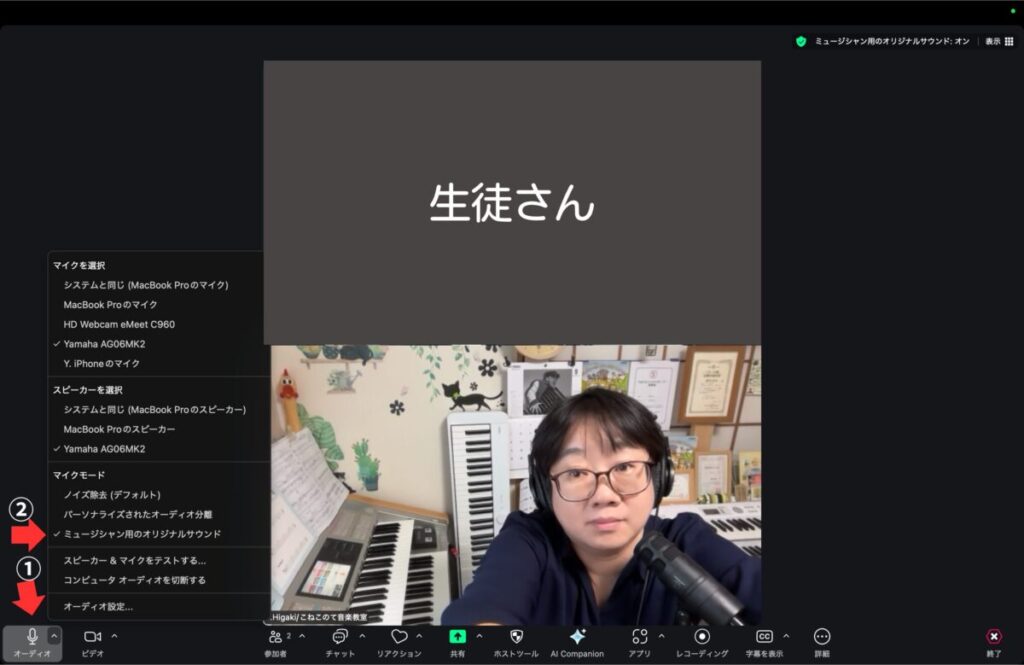Image resolution: width=1024 pixels, height=665 pixels.
Task: Choose Yamaha AG06MK2 speaker in スピーカーを選択
Action: point(113,448)
